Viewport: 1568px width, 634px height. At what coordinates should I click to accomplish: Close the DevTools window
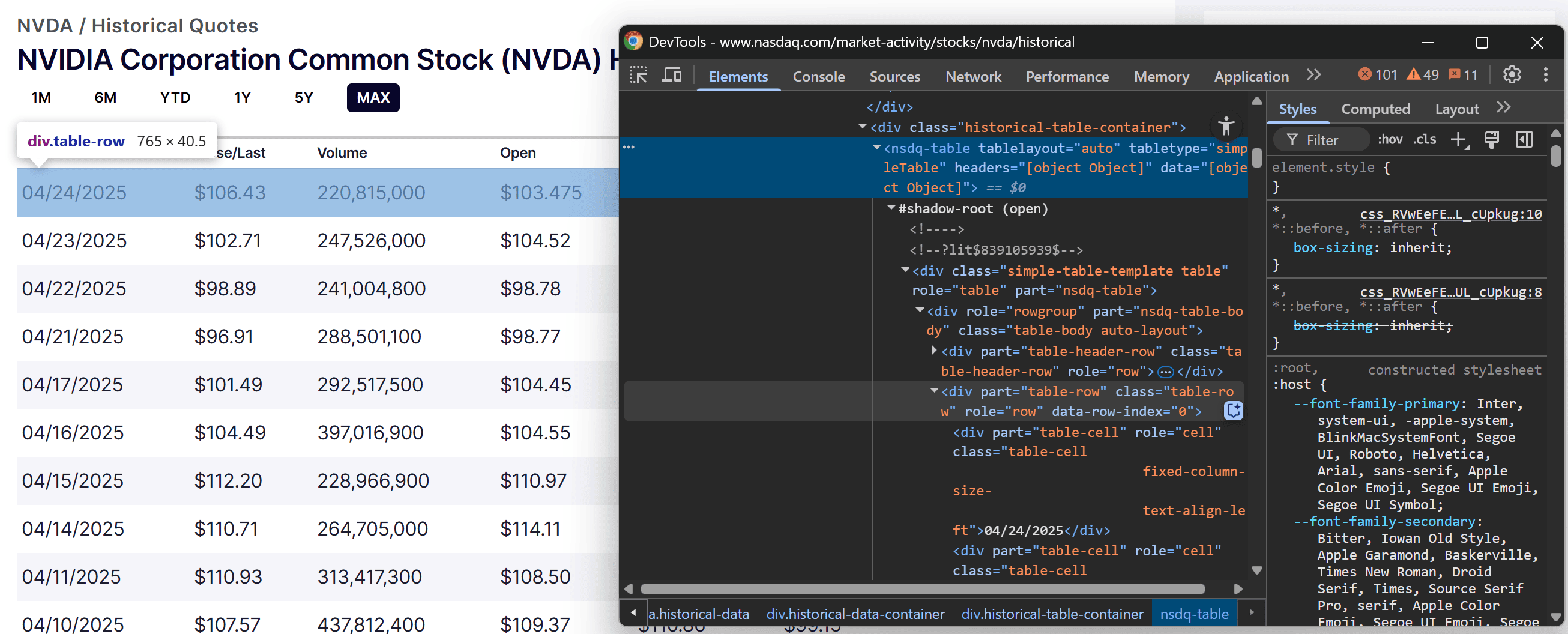coord(1537,42)
